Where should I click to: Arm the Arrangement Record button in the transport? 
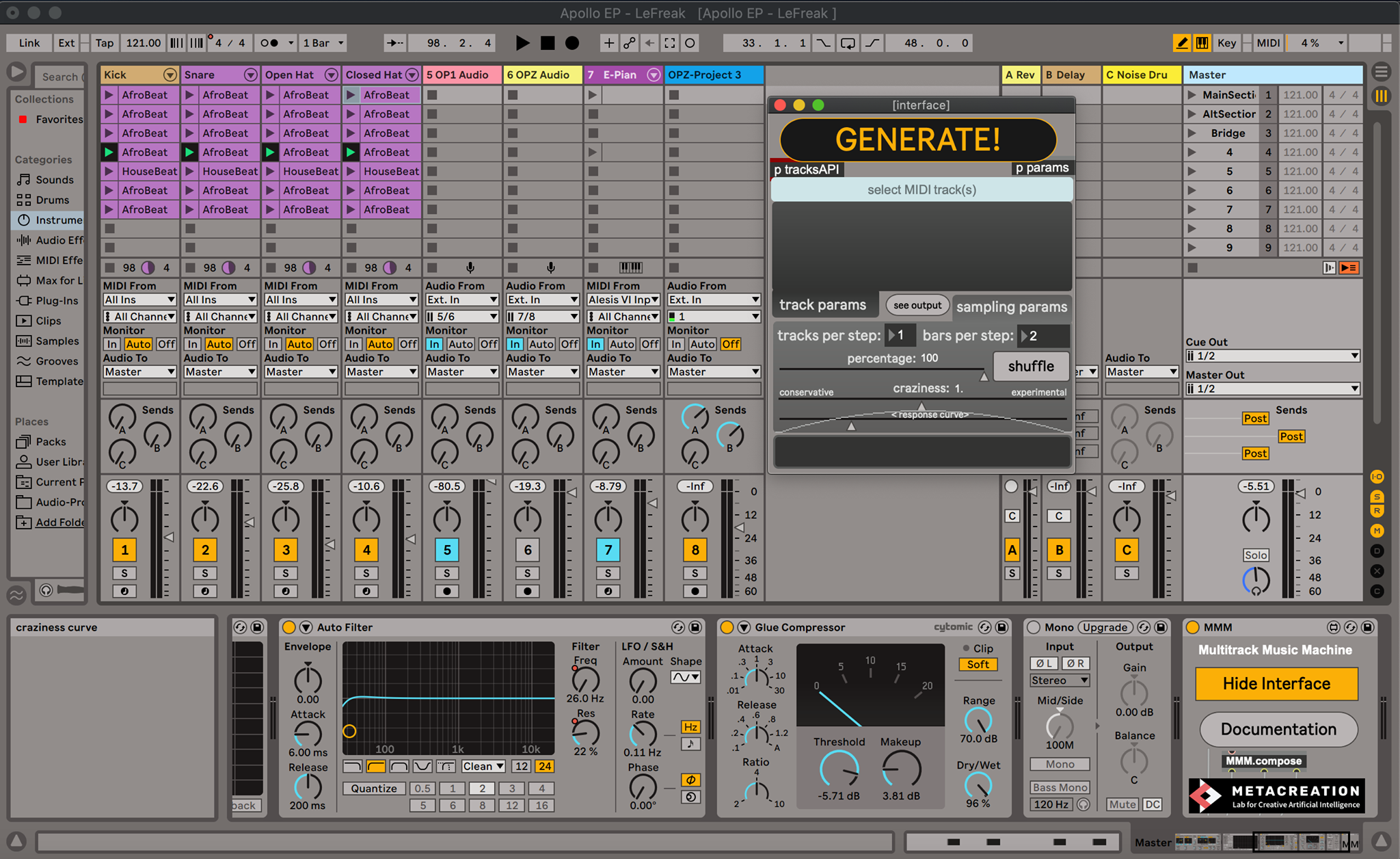(572, 43)
